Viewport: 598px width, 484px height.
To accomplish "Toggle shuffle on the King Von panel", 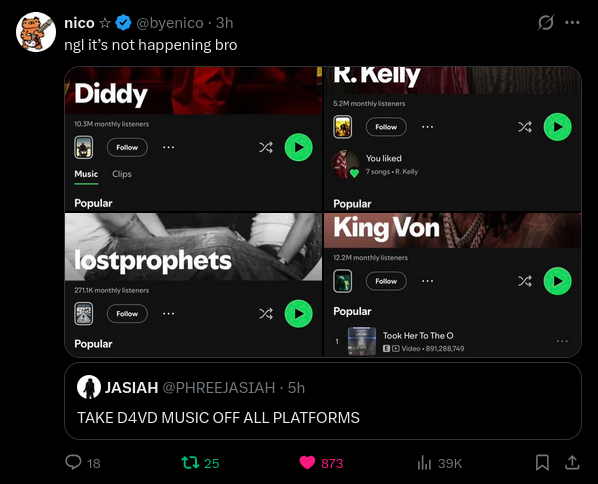I will coord(525,281).
